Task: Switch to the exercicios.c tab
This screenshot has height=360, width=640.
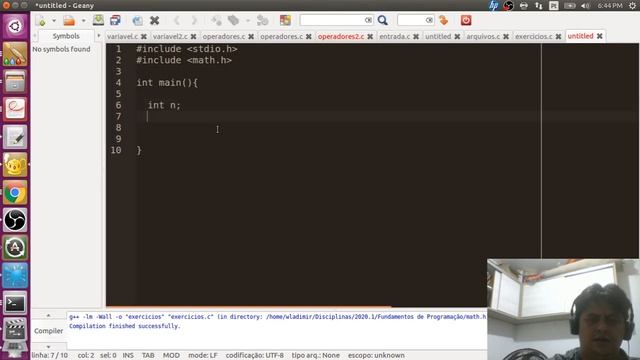Action: point(534,36)
